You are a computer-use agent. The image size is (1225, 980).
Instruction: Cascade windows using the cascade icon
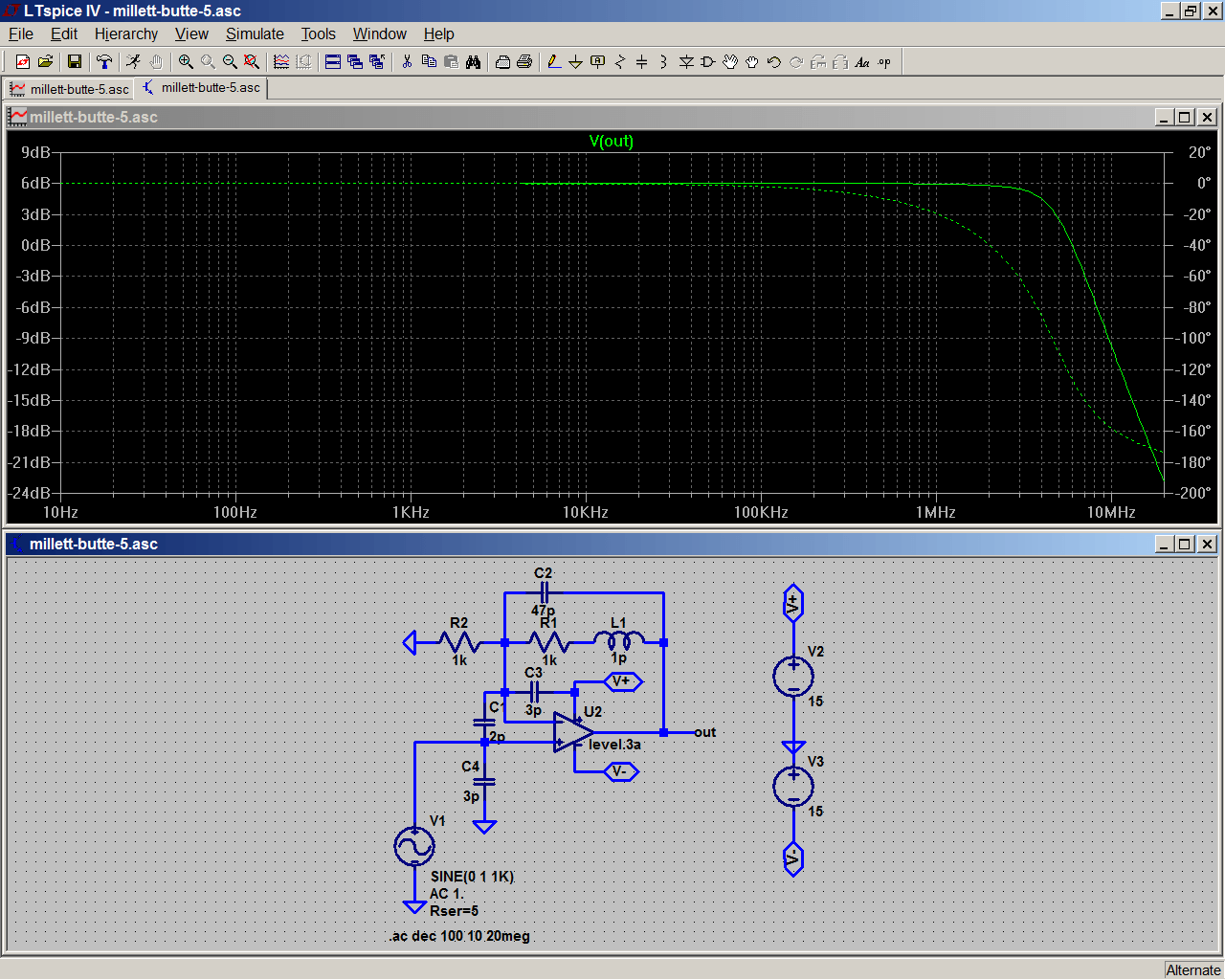355,62
